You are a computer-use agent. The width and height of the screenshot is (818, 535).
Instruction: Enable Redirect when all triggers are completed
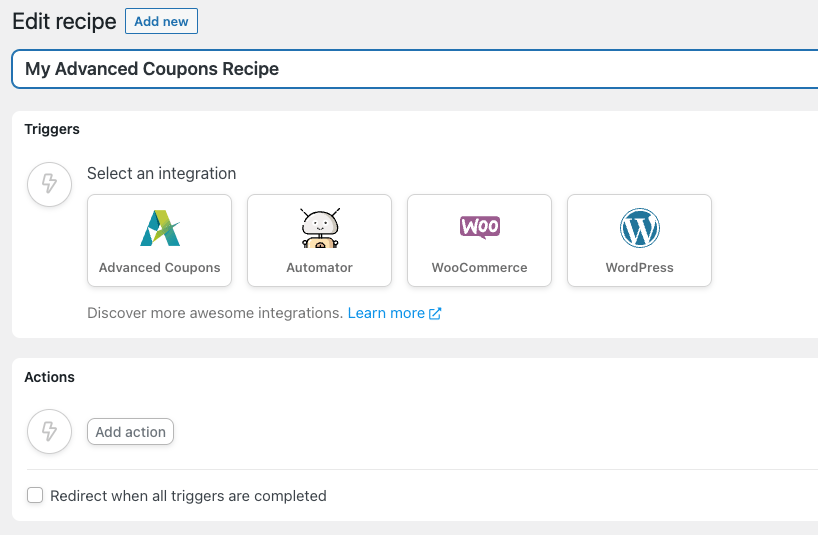coord(35,495)
